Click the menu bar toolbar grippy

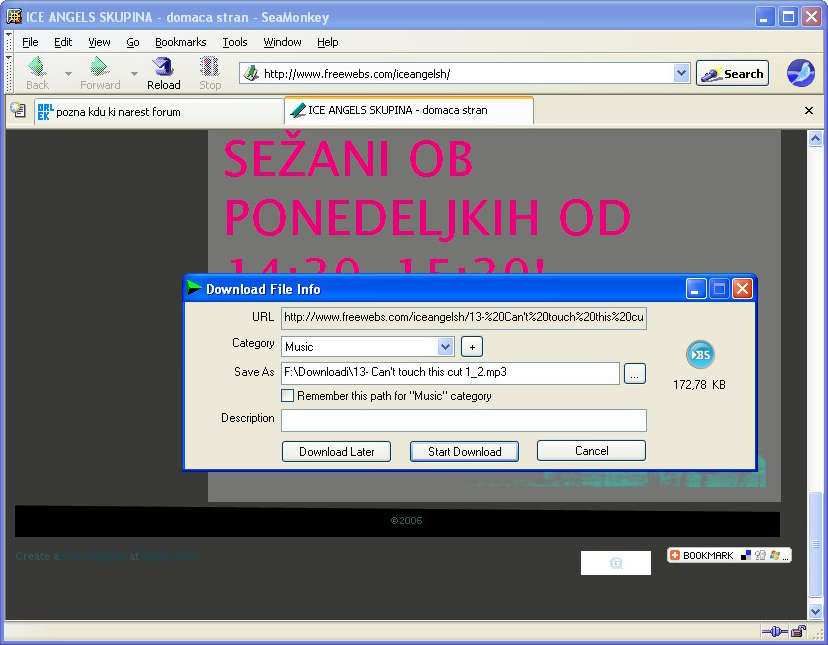pyautogui.click(x=8, y=41)
